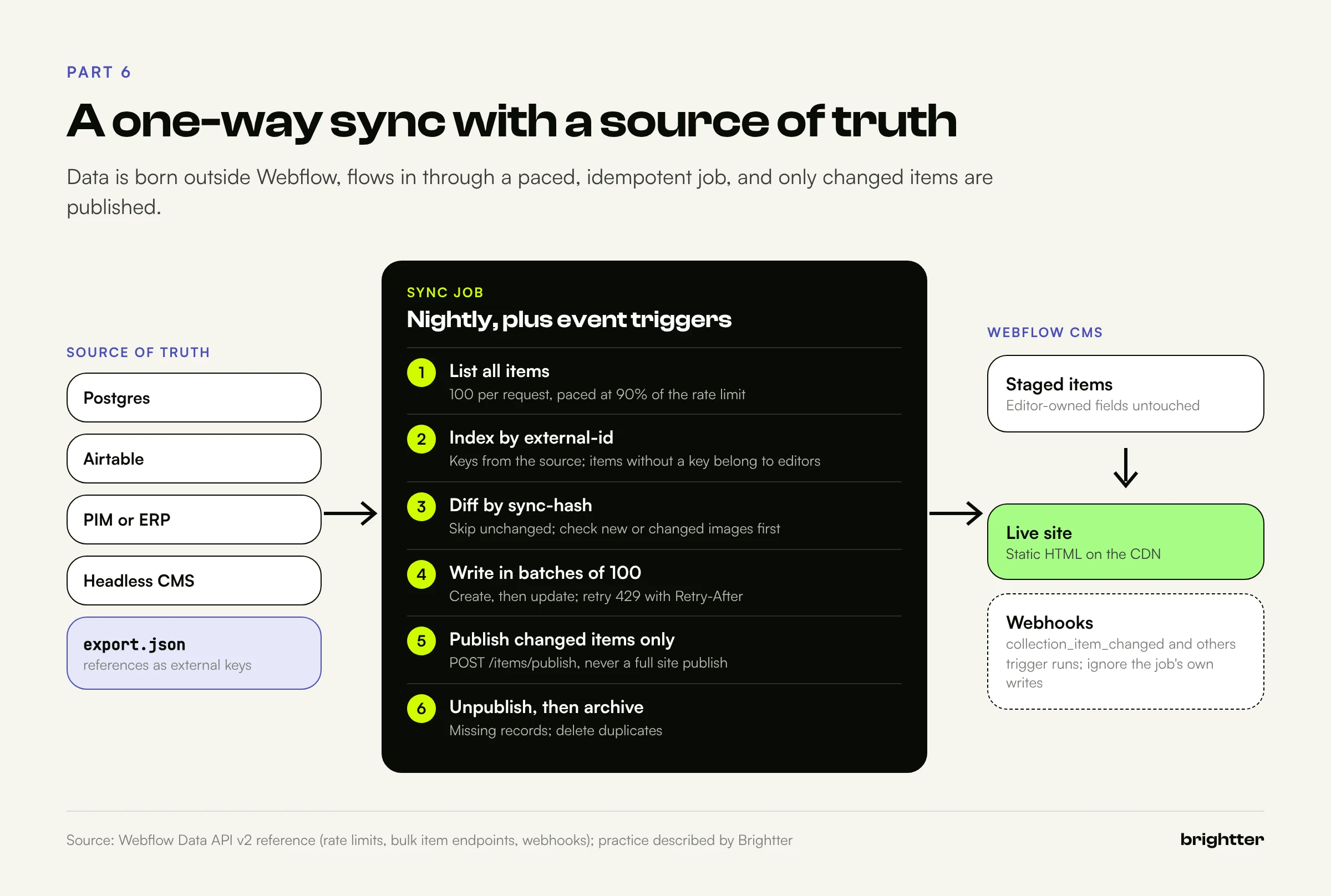Select the Airtable source box
The width and height of the screenshot is (1331, 896).
(194, 459)
